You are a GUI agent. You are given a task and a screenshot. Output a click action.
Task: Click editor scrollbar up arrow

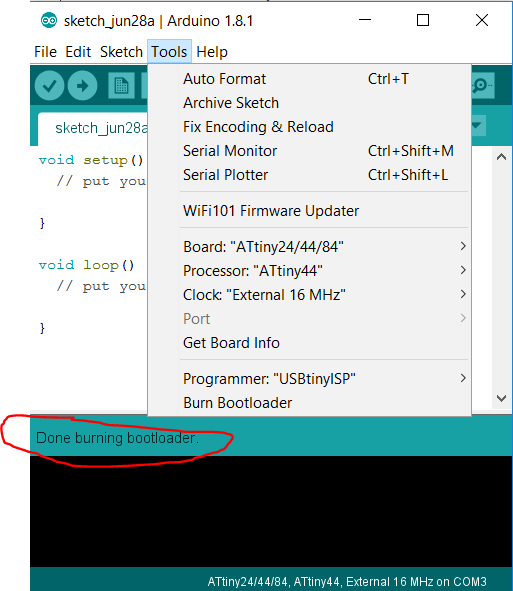tap(501, 157)
